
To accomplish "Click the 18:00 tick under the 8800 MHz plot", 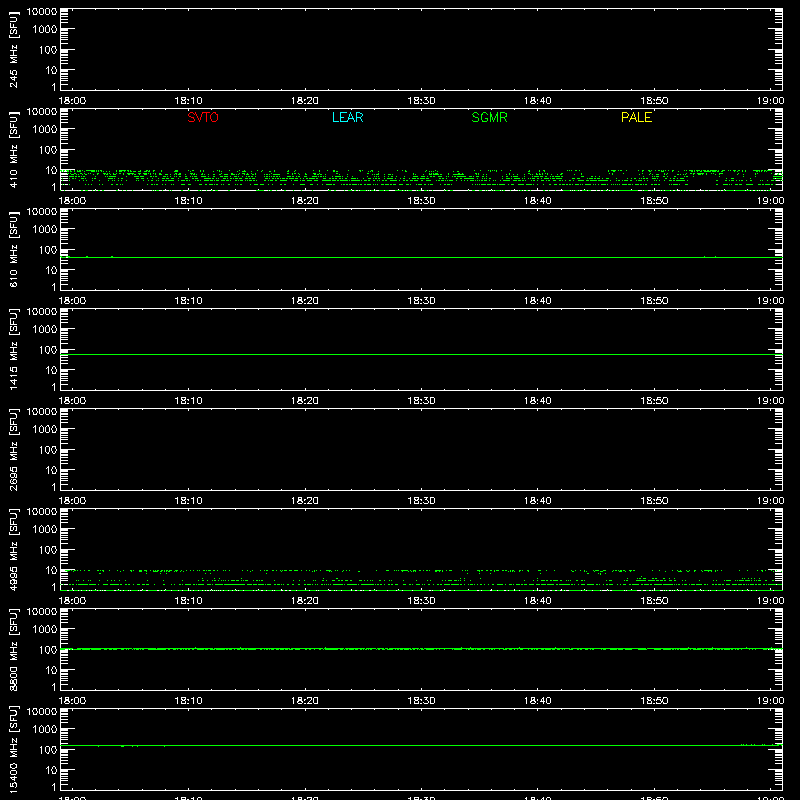I will tap(72, 701).
